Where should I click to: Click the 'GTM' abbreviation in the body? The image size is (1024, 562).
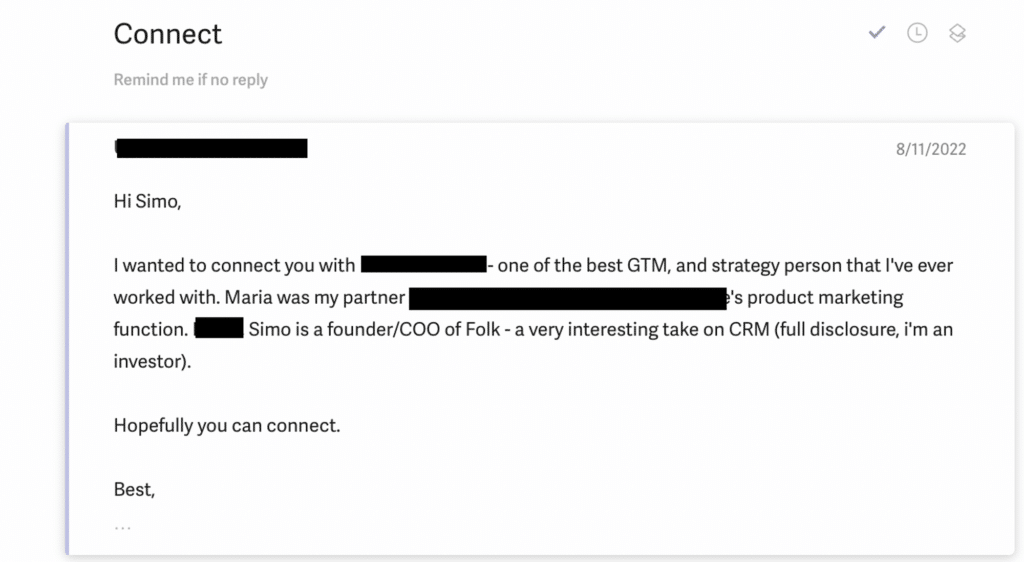[648, 265]
